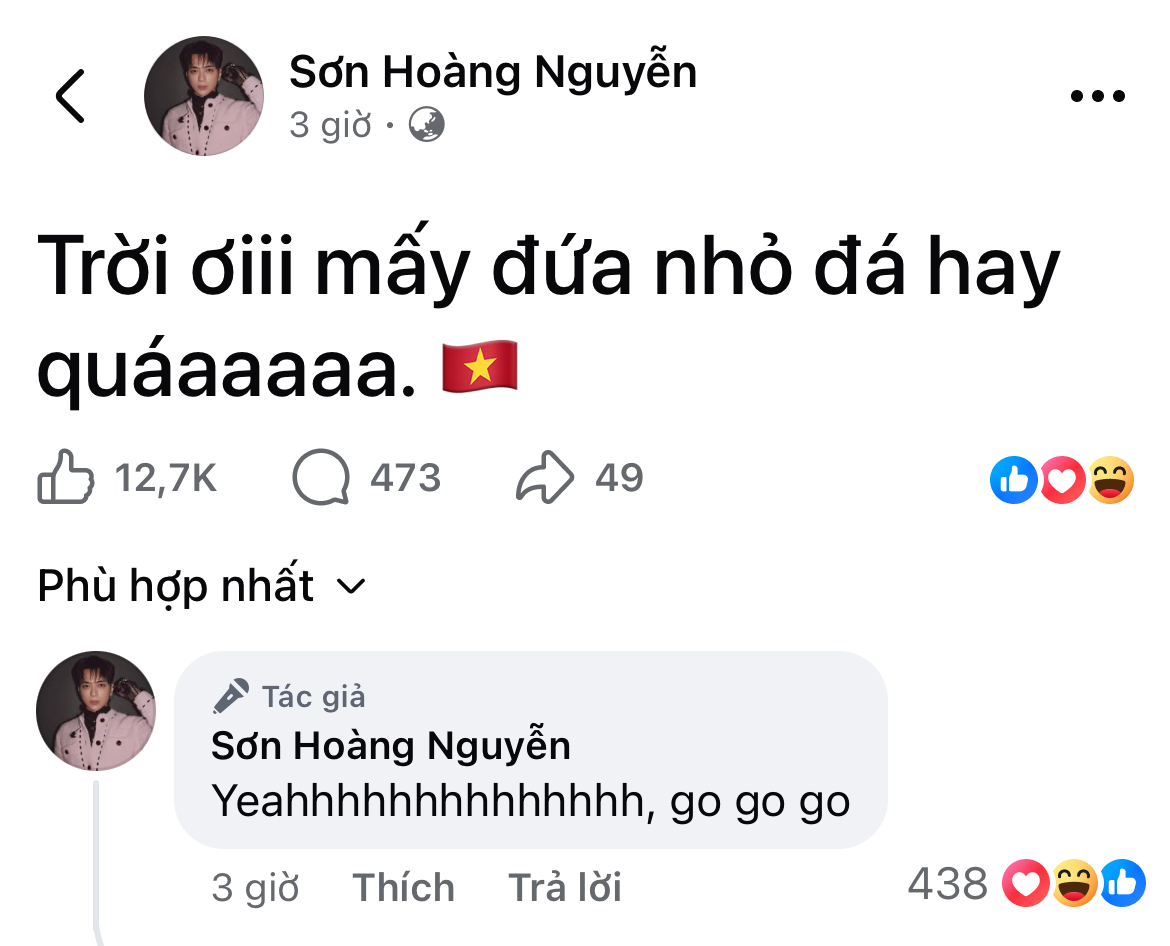This screenshot has width=1170, height=946.
Task: Click the globe public privacy icon
Action: pos(427,126)
